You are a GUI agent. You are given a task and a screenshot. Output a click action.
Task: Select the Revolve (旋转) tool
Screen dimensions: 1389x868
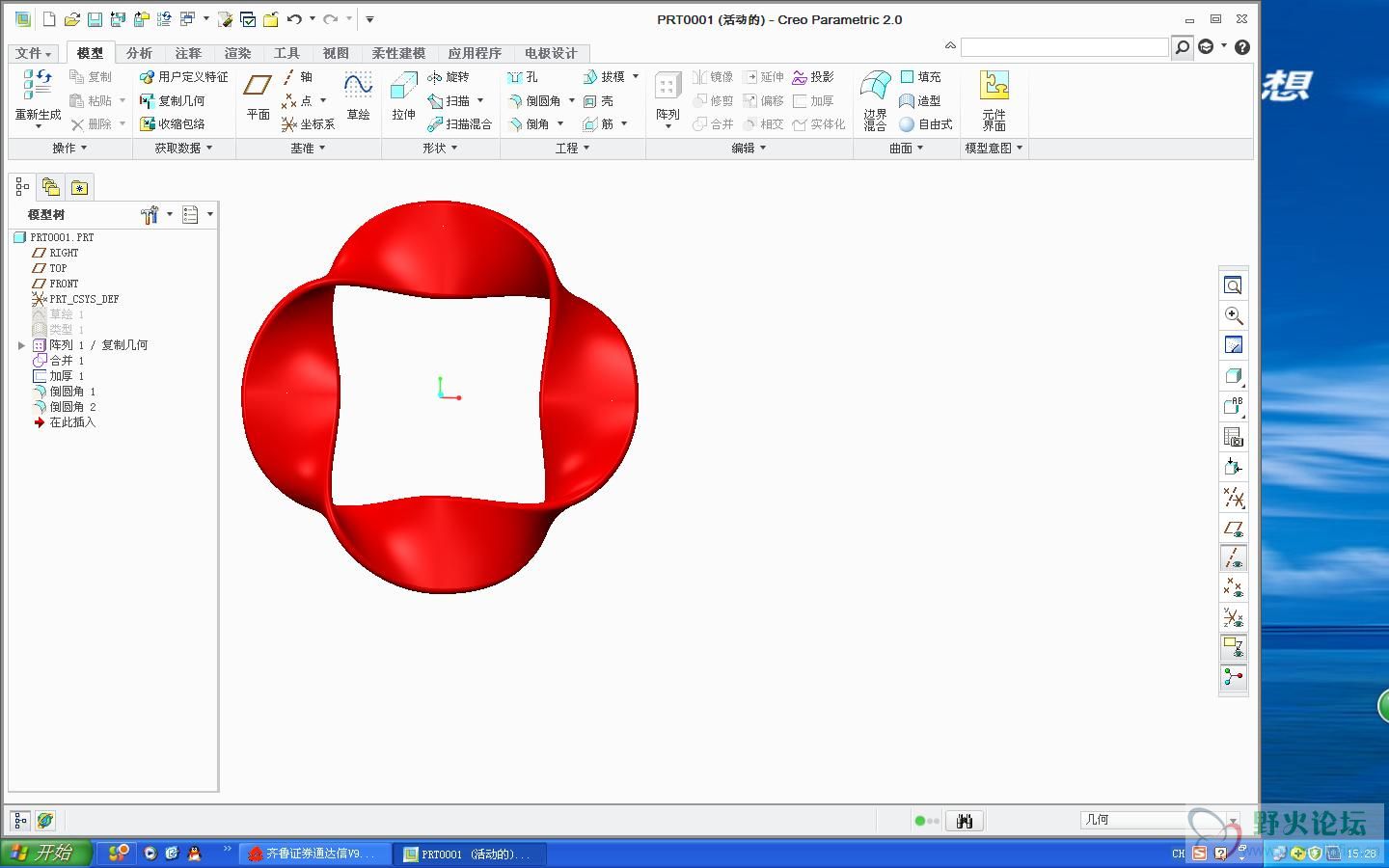pos(449,77)
